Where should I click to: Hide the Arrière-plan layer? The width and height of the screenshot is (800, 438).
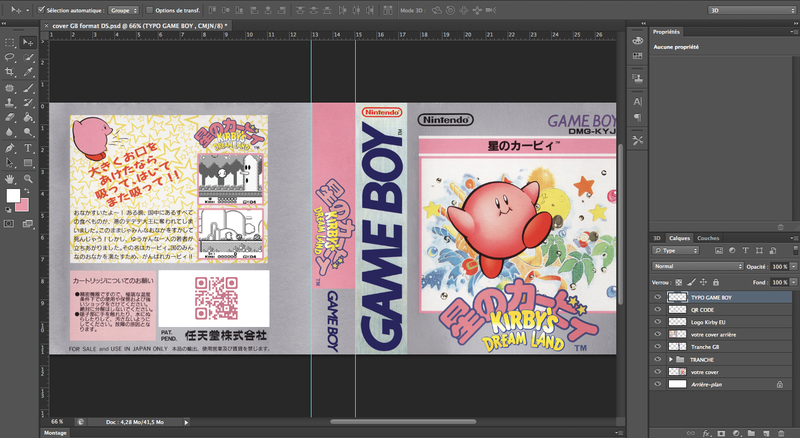coord(657,384)
